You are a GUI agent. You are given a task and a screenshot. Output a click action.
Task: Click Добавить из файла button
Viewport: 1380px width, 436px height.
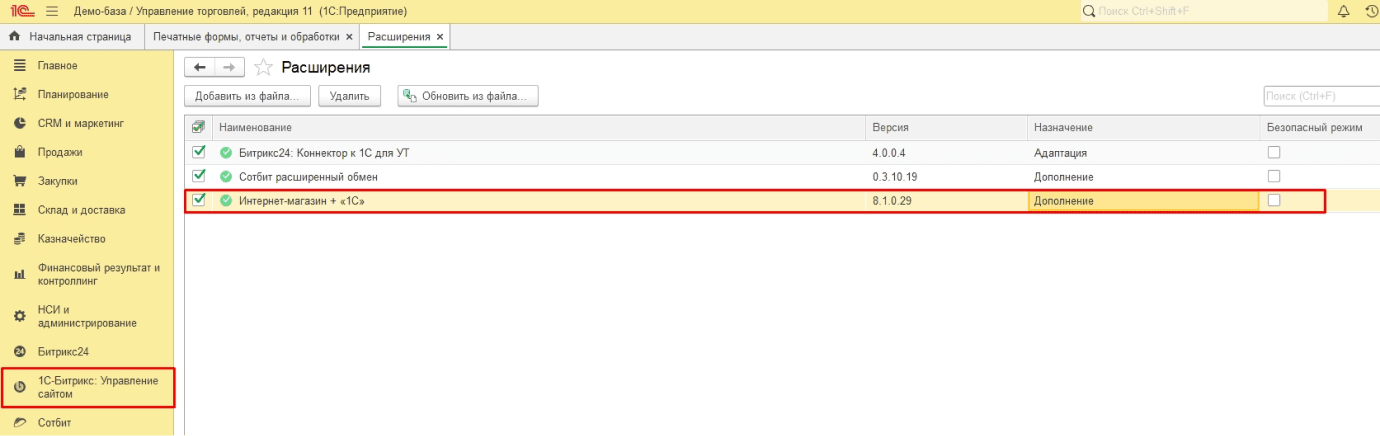coord(248,96)
